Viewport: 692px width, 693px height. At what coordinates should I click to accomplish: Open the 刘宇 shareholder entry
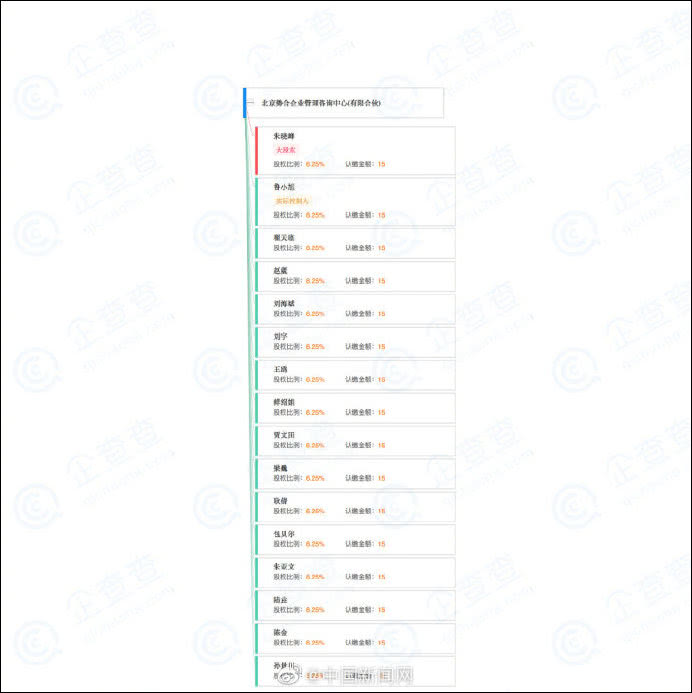coord(355,342)
